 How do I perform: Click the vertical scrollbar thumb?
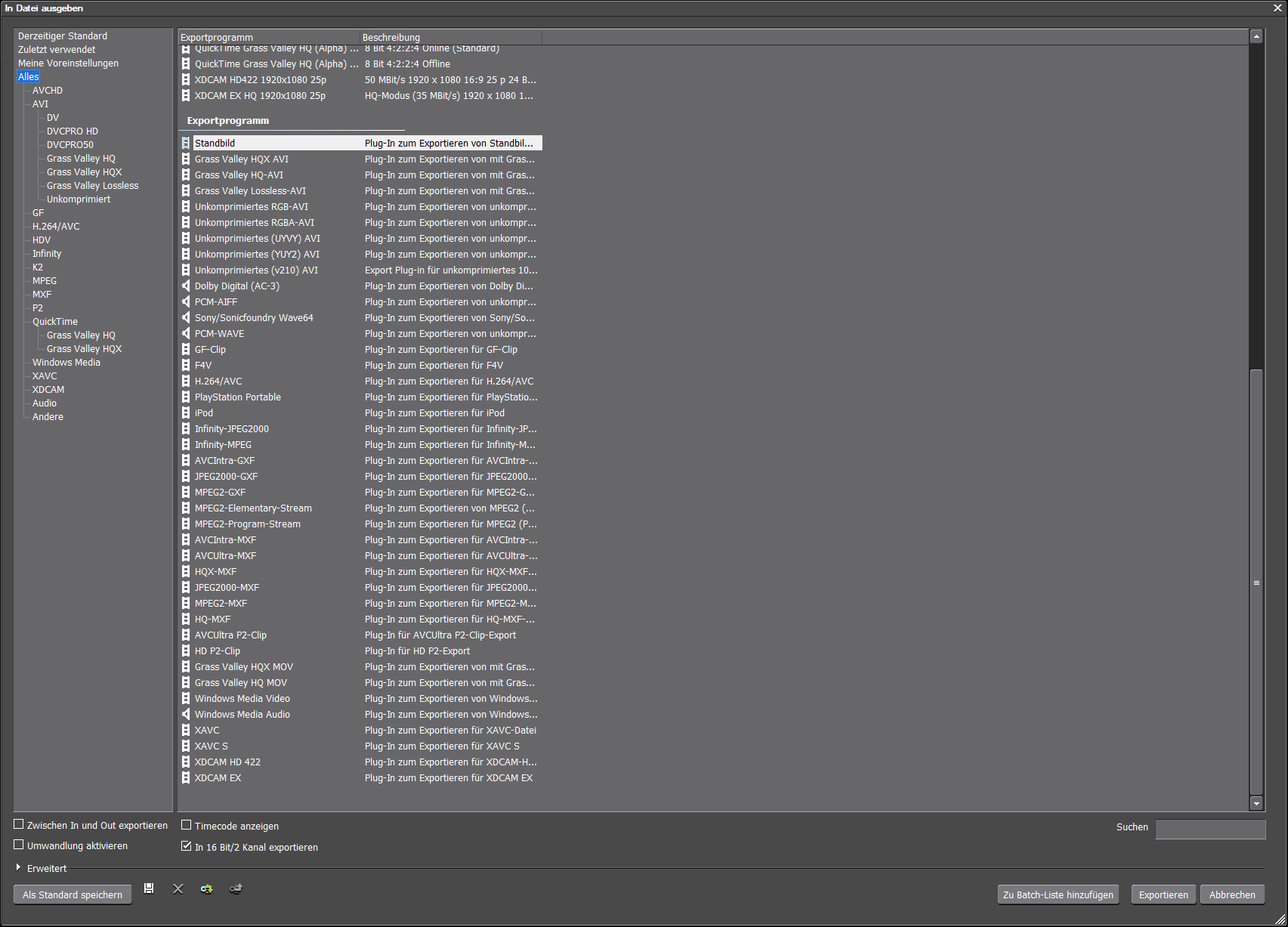[x=1256, y=582]
